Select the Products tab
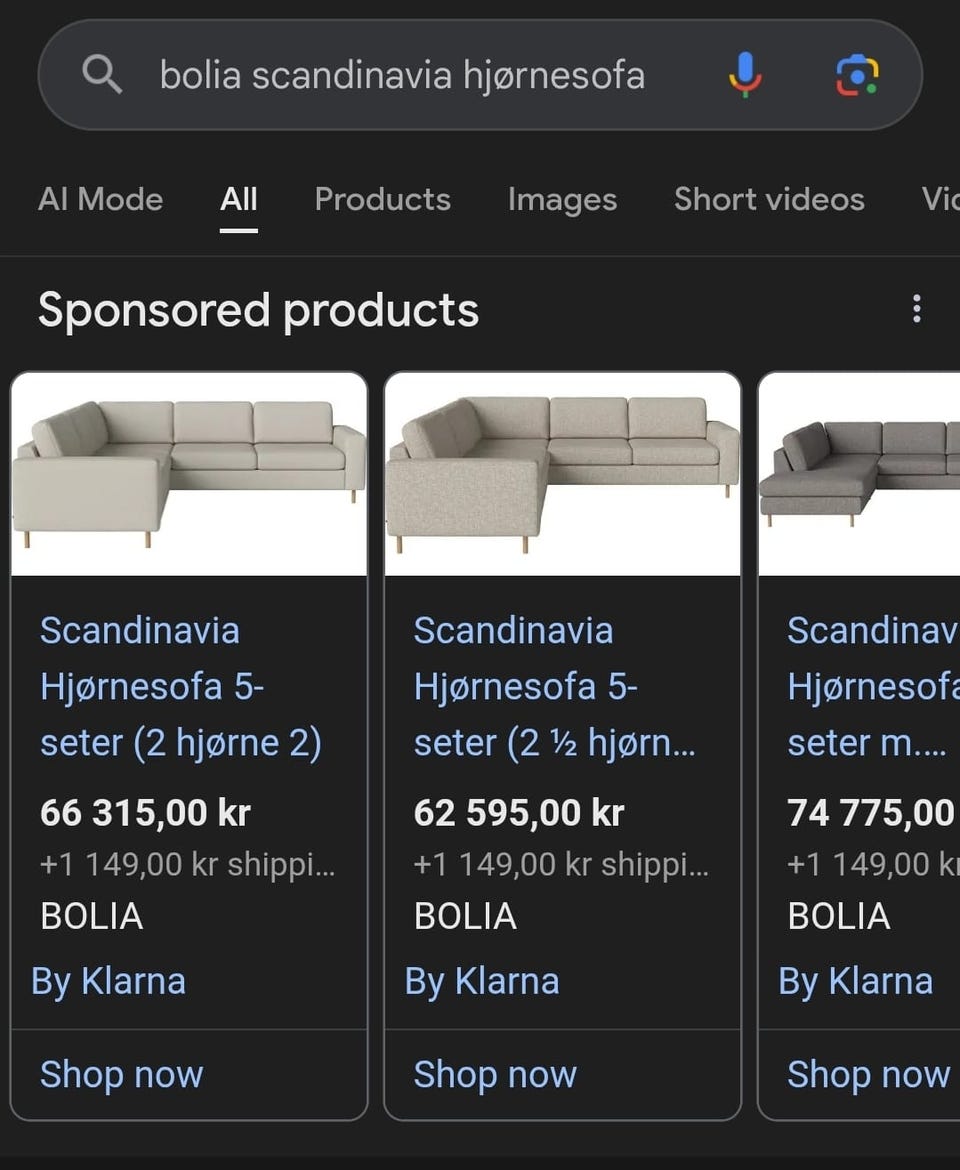960x1170 pixels. tap(382, 199)
